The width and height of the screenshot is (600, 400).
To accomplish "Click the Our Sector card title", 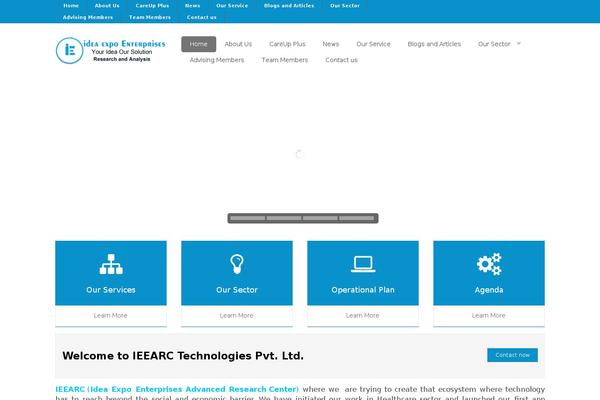I will [x=237, y=290].
